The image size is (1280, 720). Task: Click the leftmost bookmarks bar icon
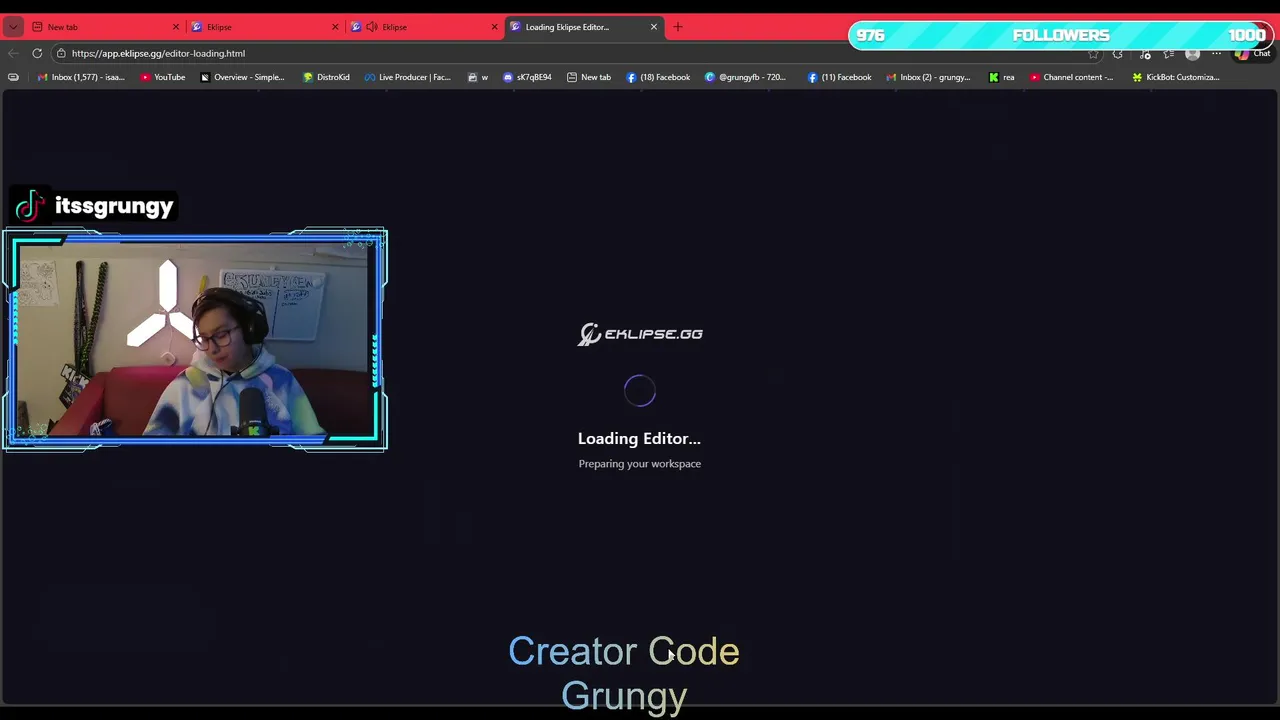[13, 77]
